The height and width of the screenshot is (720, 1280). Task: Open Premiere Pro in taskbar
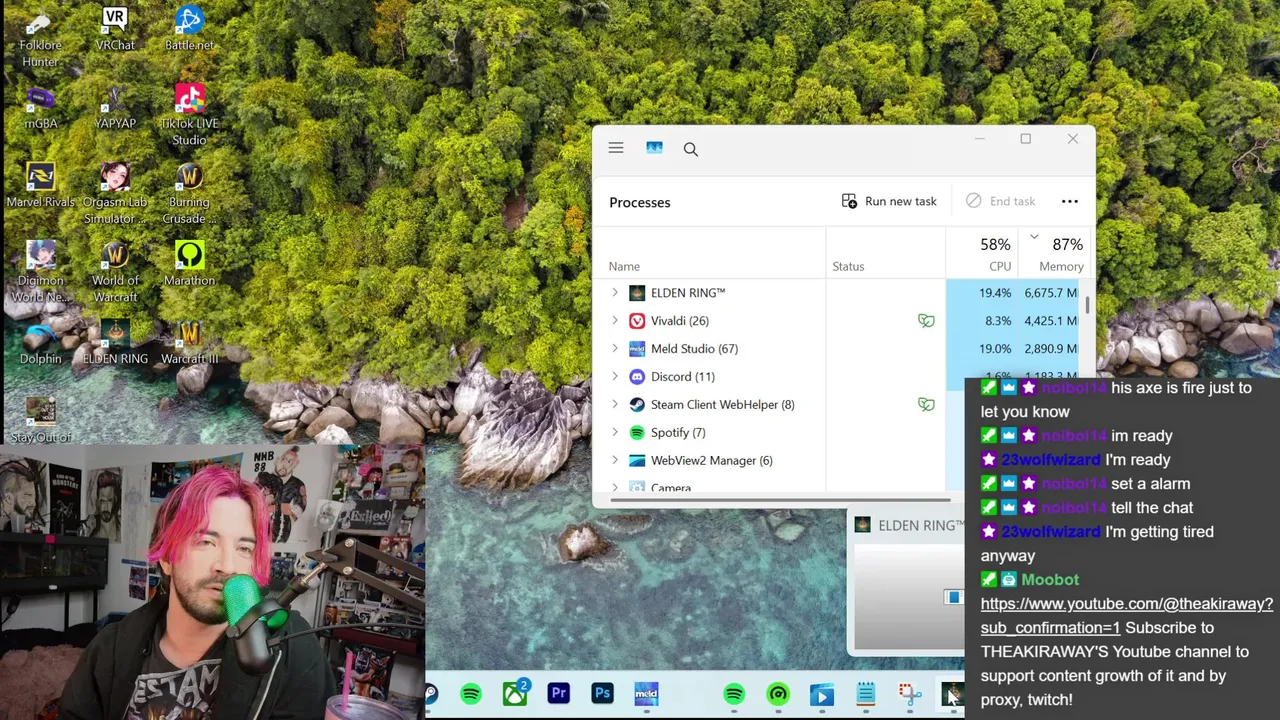click(x=558, y=693)
